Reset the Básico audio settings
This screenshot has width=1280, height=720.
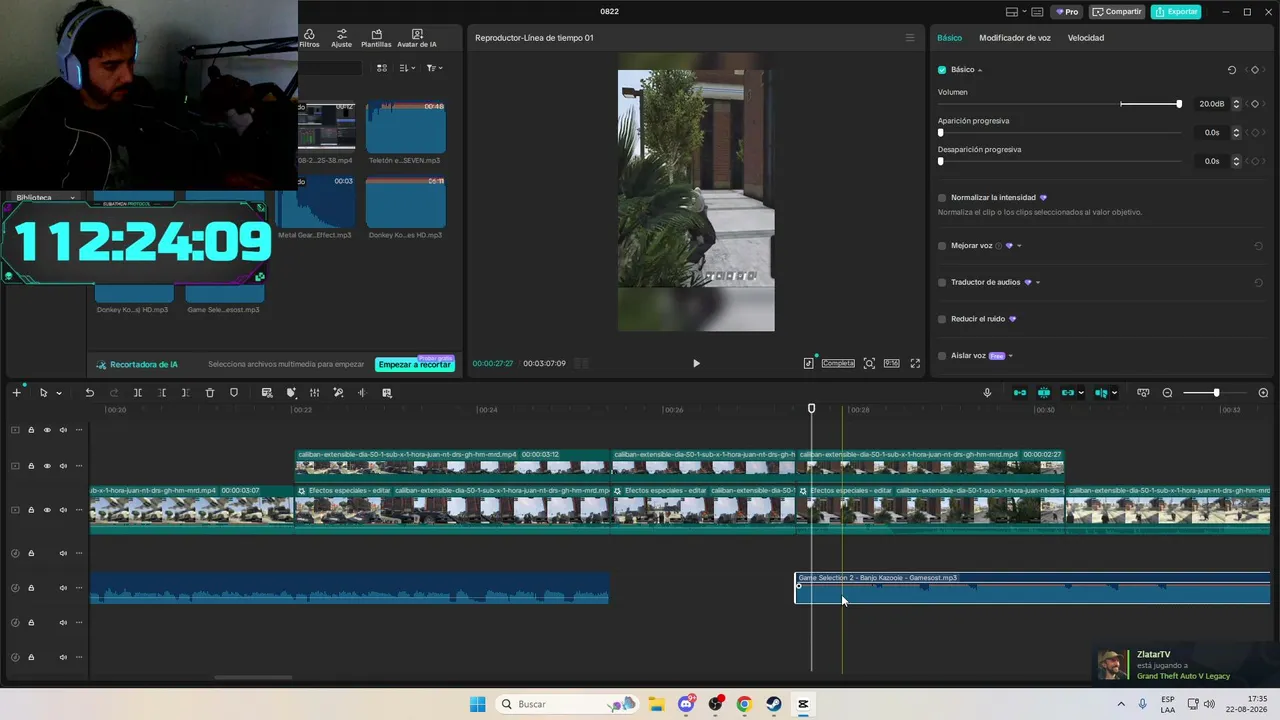pyautogui.click(x=1231, y=70)
